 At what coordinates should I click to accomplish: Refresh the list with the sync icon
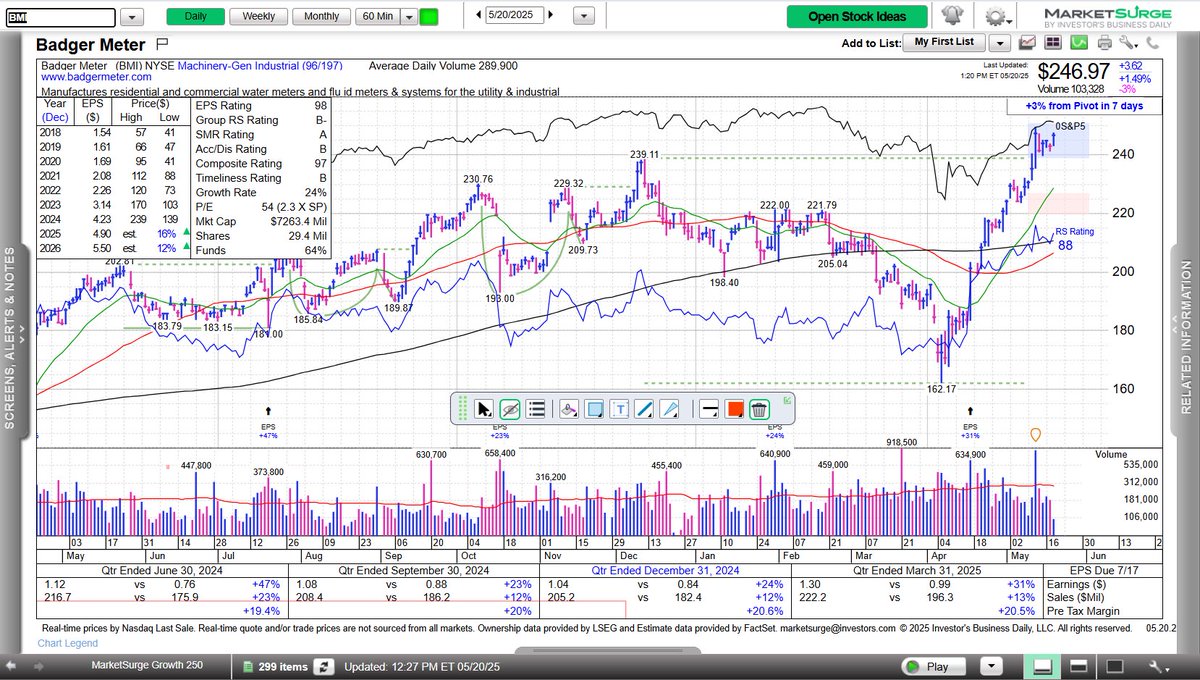point(323,667)
